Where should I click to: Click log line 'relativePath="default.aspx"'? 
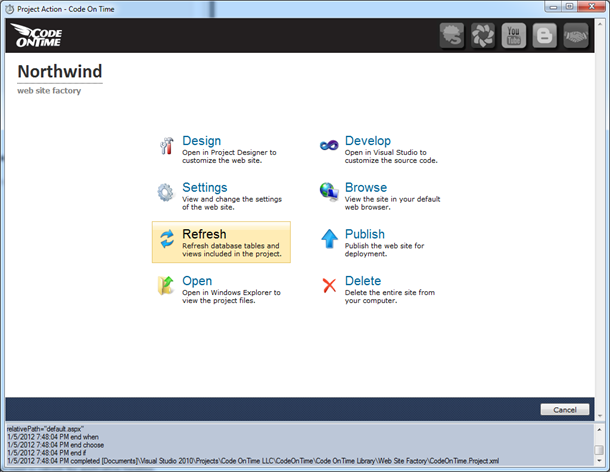coord(45,429)
